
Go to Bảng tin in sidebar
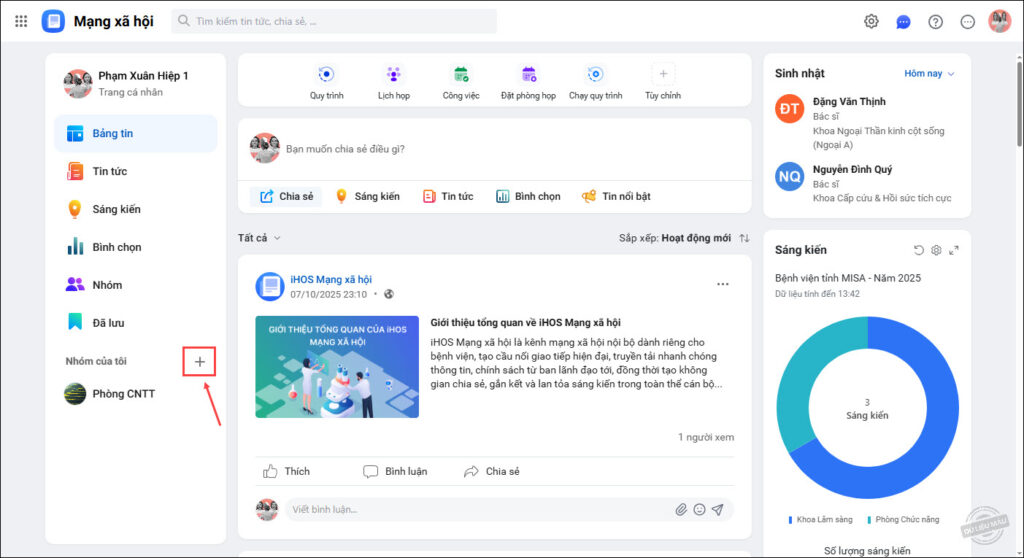tap(136, 133)
